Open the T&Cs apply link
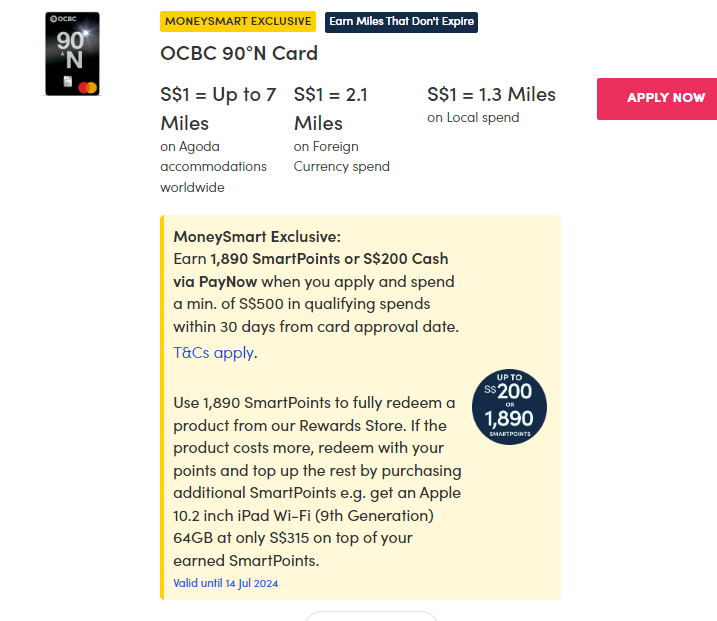Image resolution: width=717 pixels, height=621 pixels. coord(214,352)
